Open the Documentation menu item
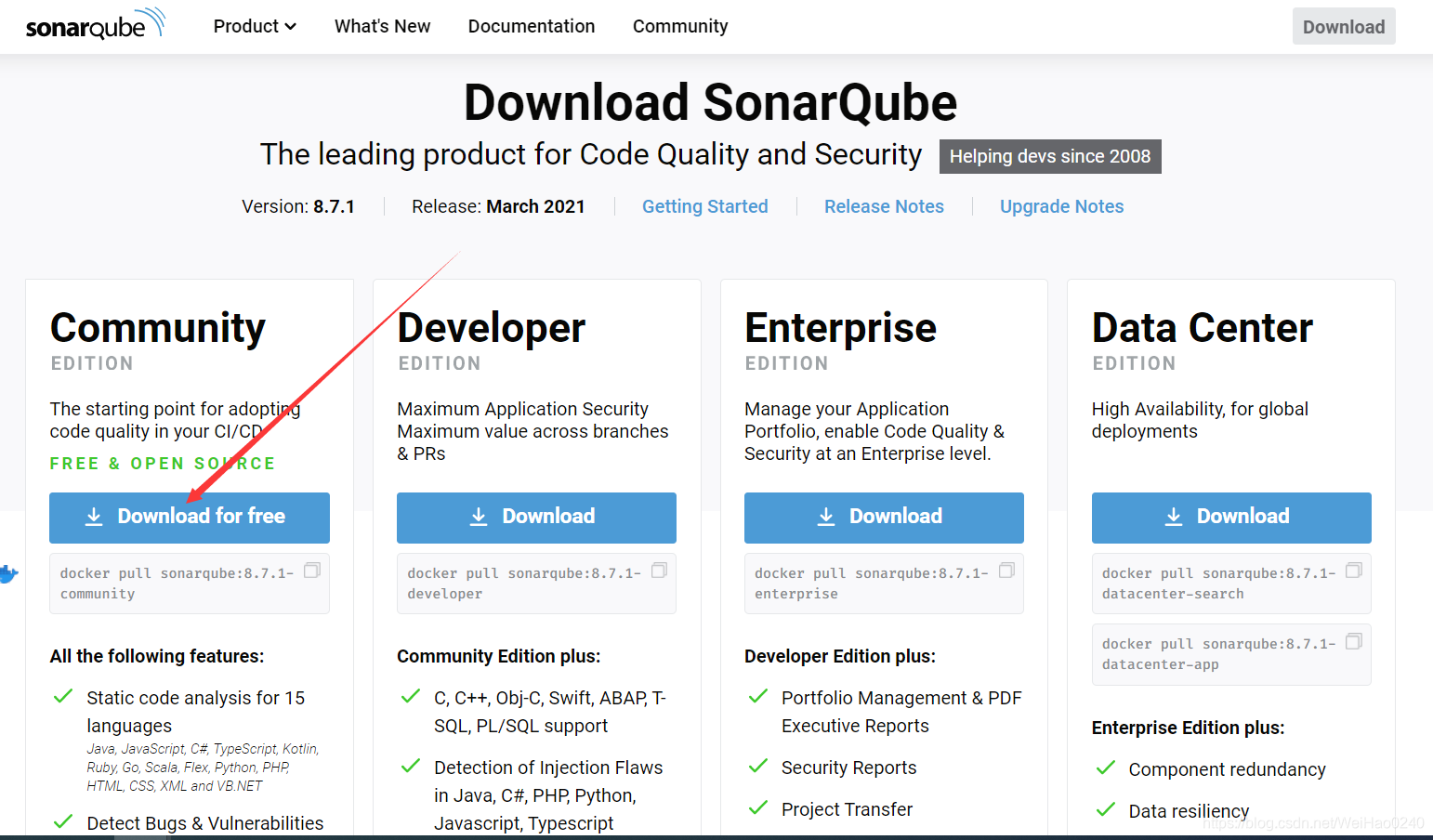Screen dimensions: 1433x840 click(532, 26)
